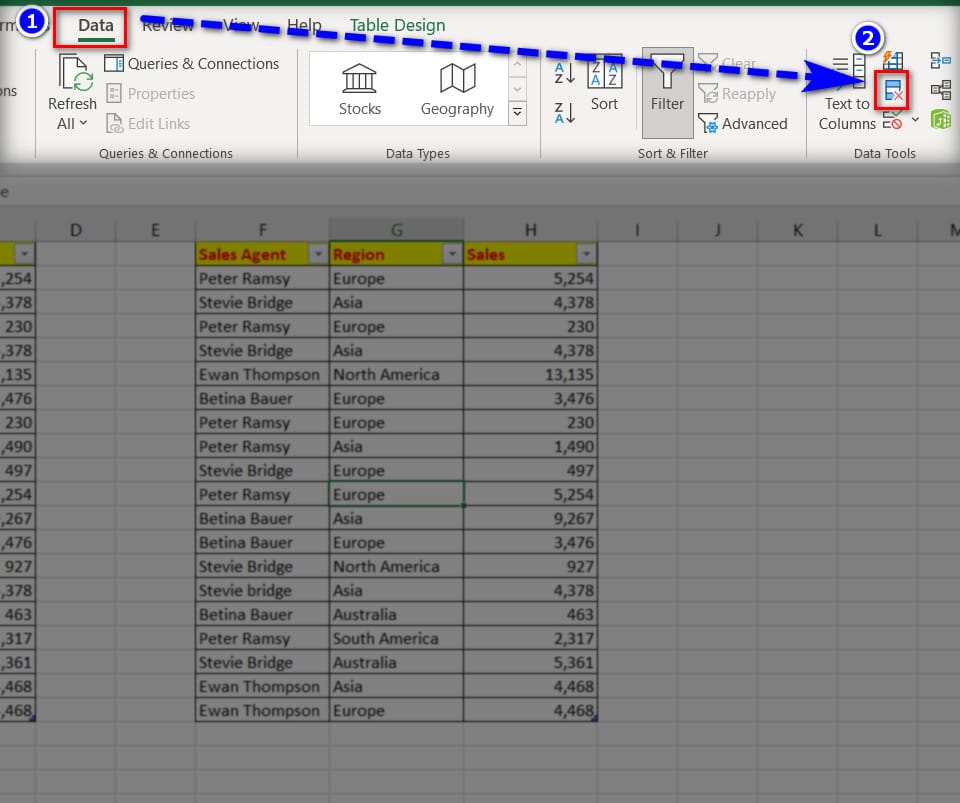Click the 2,317 sales cell
This screenshot has width=960, height=803.
click(530, 638)
